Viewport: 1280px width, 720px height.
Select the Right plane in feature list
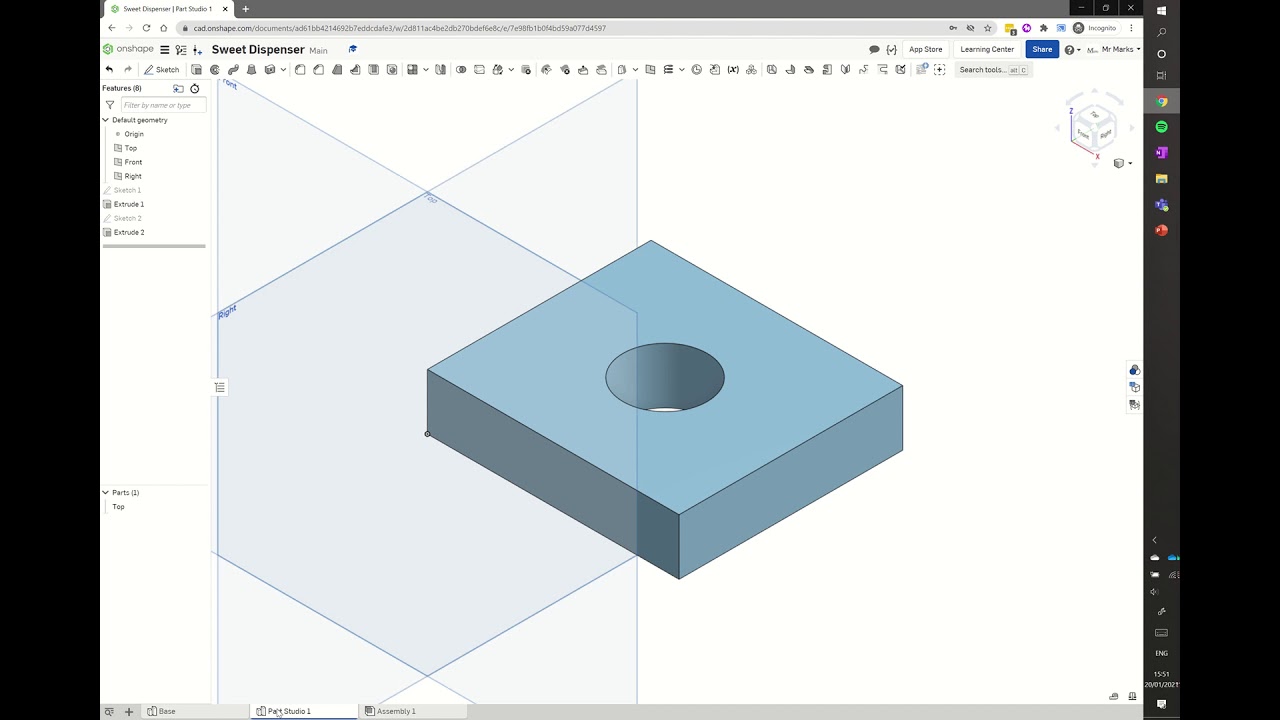(133, 176)
